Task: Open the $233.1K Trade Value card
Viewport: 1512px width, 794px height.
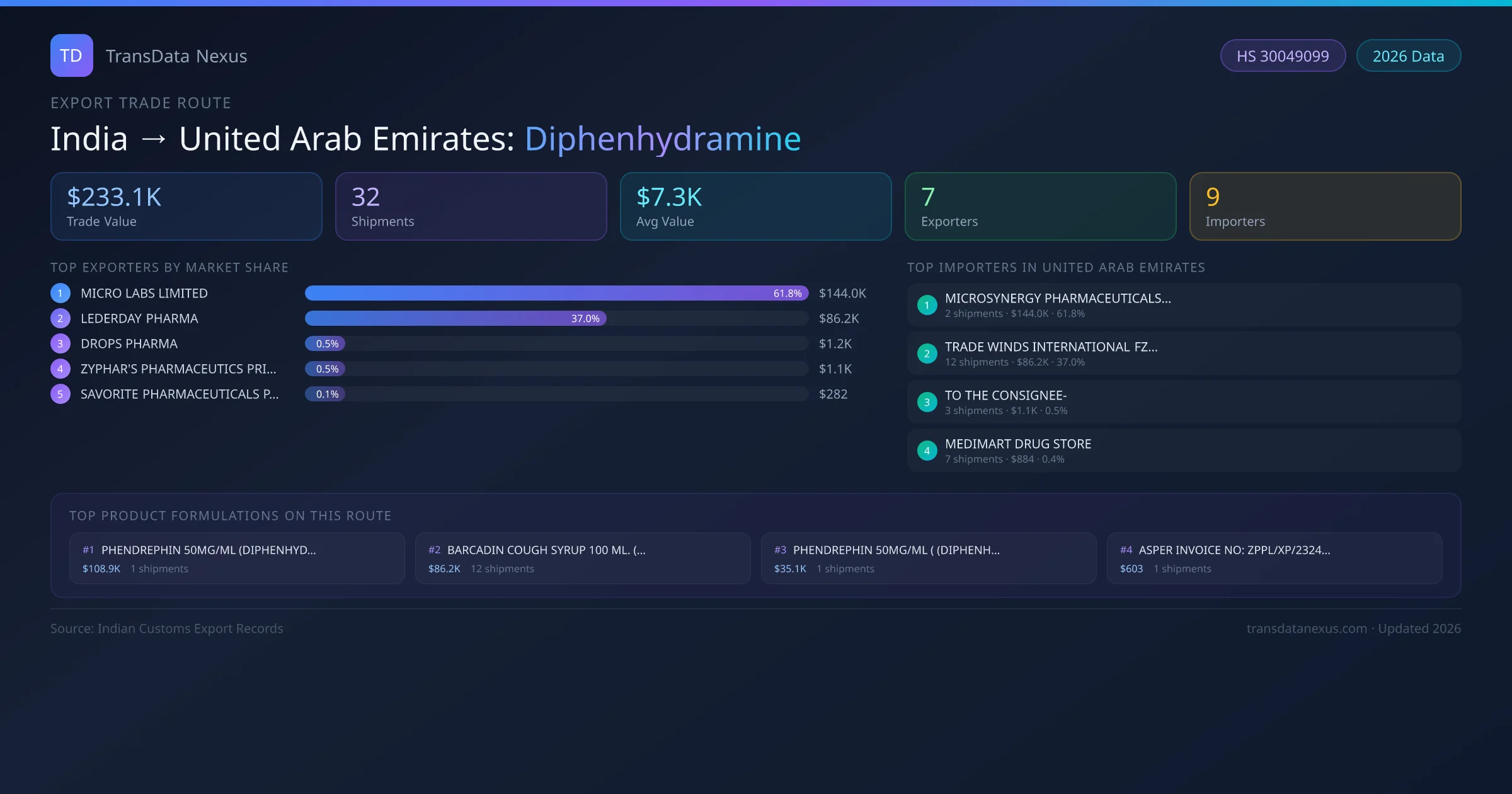Action: pyautogui.click(x=186, y=206)
